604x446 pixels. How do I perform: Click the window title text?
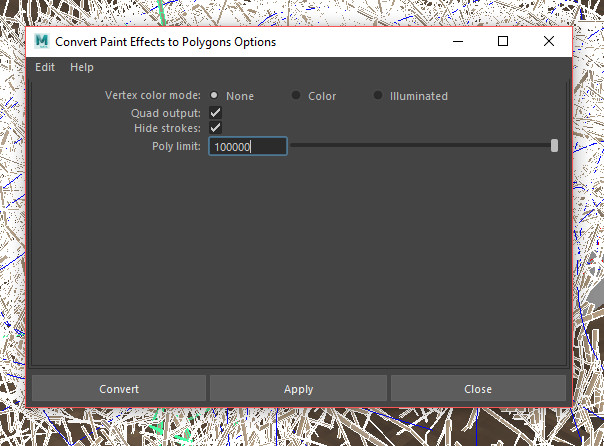(166, 42)
